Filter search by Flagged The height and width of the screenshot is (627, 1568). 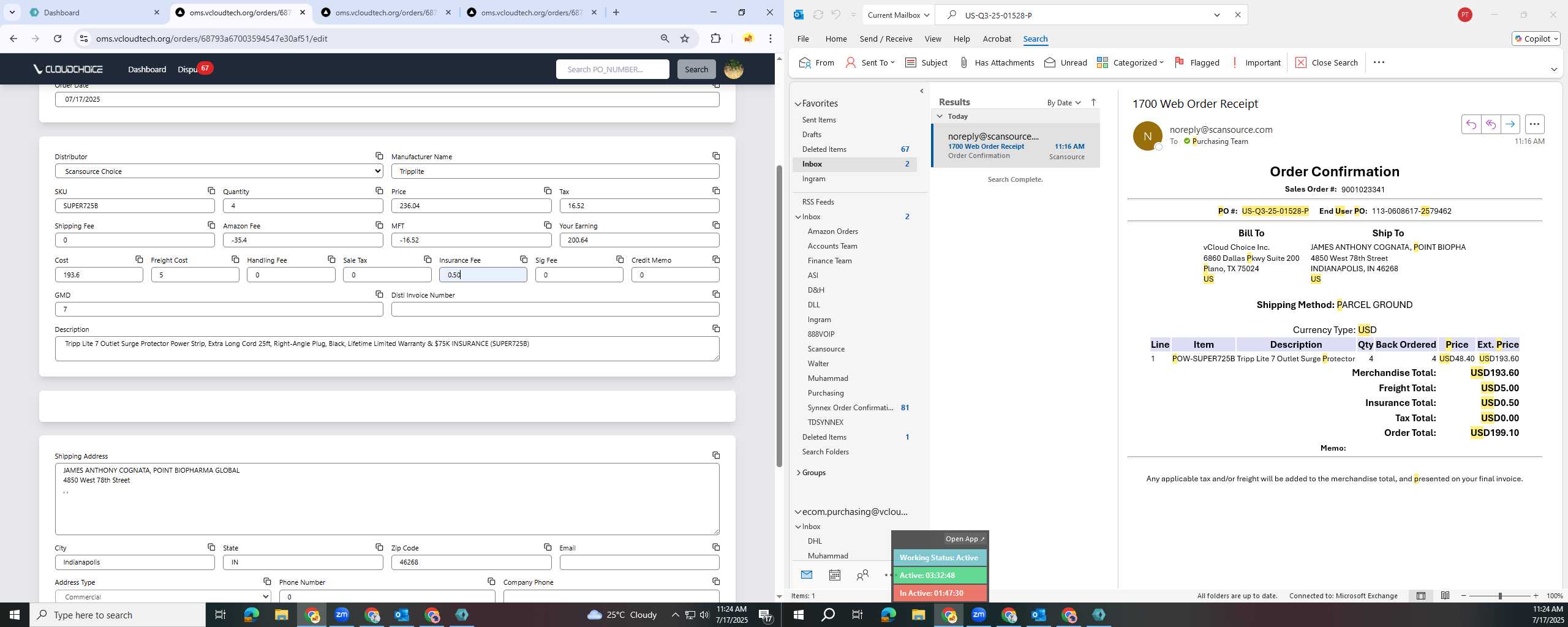1197,62
